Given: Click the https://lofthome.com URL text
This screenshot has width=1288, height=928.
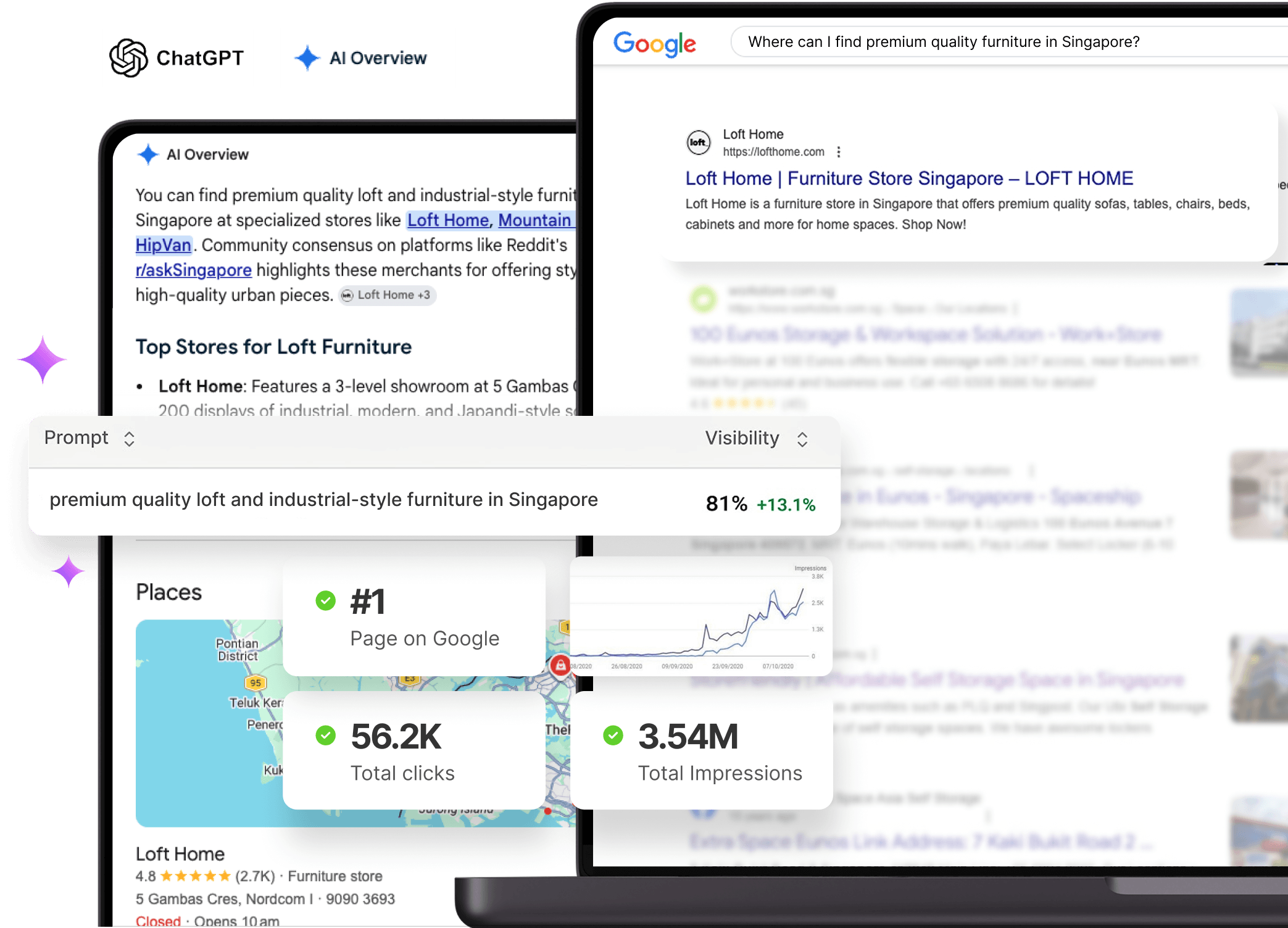Looking at the screenshot, I should coord(773,152).
